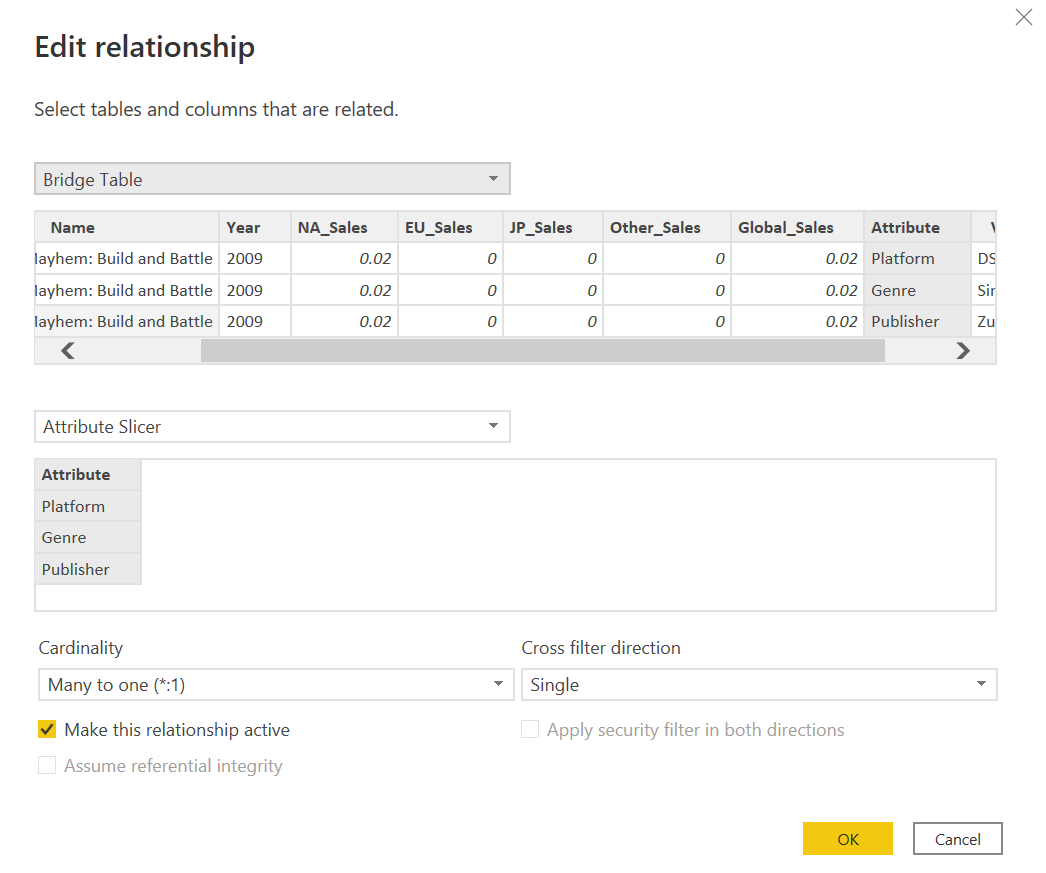Image resolution: width=1046 pixels, height=873 pixels.
Task: Select Attribute column header in Attribute Slicer
Action: click(x=76, y=475)
